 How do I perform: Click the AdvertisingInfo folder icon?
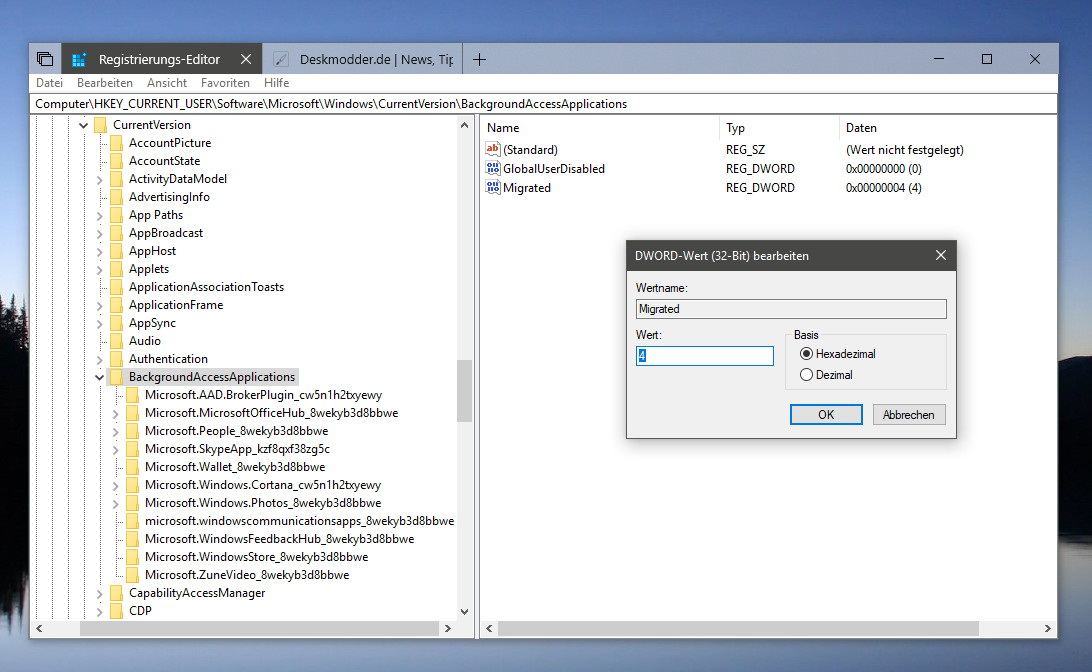116,197
